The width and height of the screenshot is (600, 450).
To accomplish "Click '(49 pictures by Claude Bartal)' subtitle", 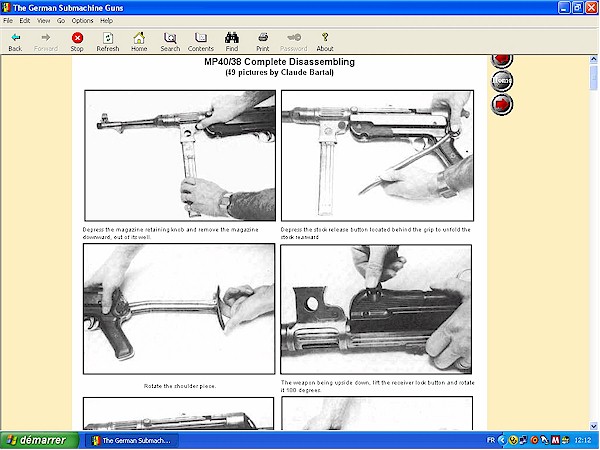I will coord(279,72).
